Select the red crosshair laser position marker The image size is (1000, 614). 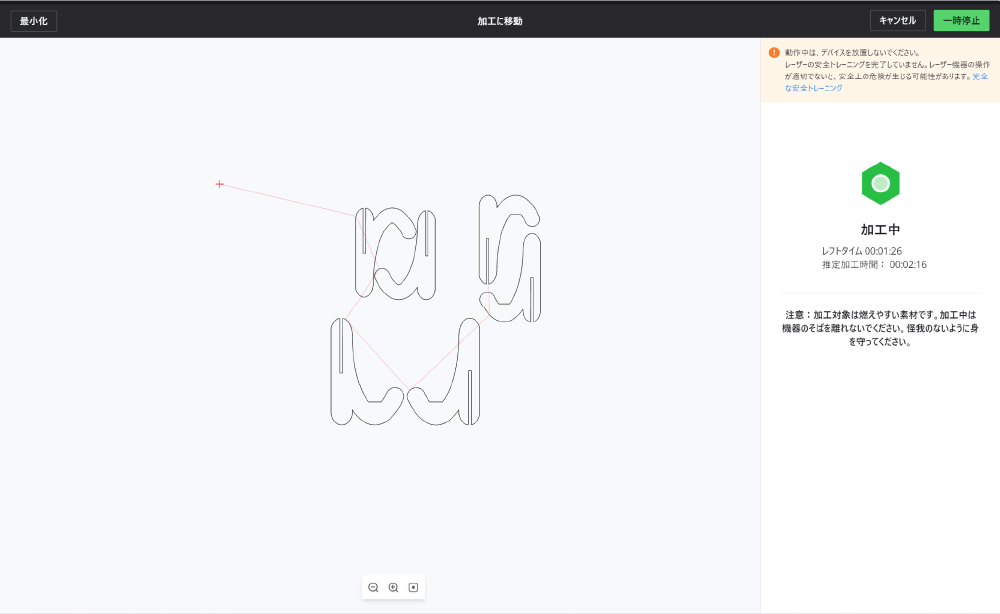click(x=220, y=184)
